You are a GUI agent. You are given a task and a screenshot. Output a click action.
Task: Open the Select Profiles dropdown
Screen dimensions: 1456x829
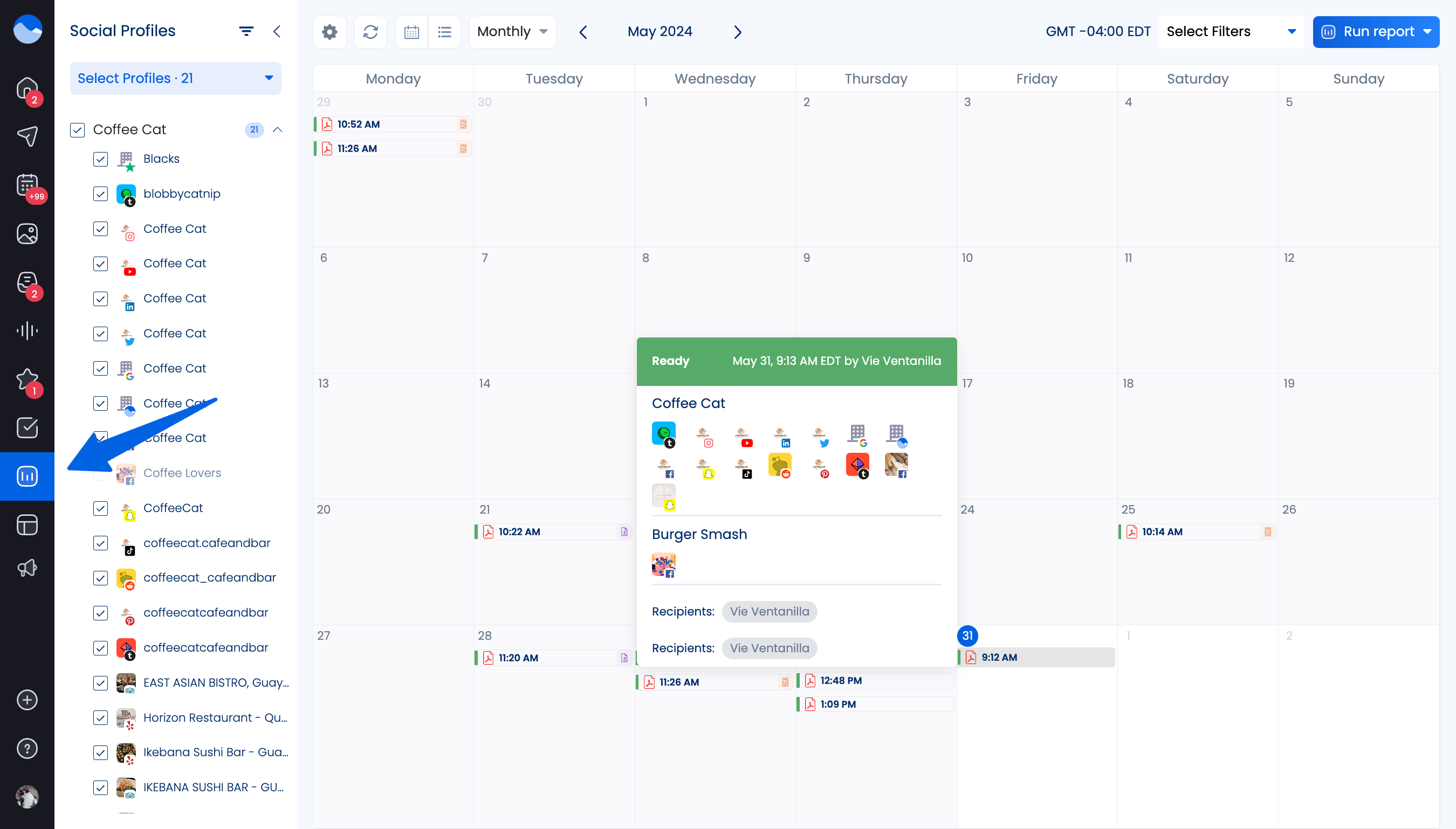[175, 78]
